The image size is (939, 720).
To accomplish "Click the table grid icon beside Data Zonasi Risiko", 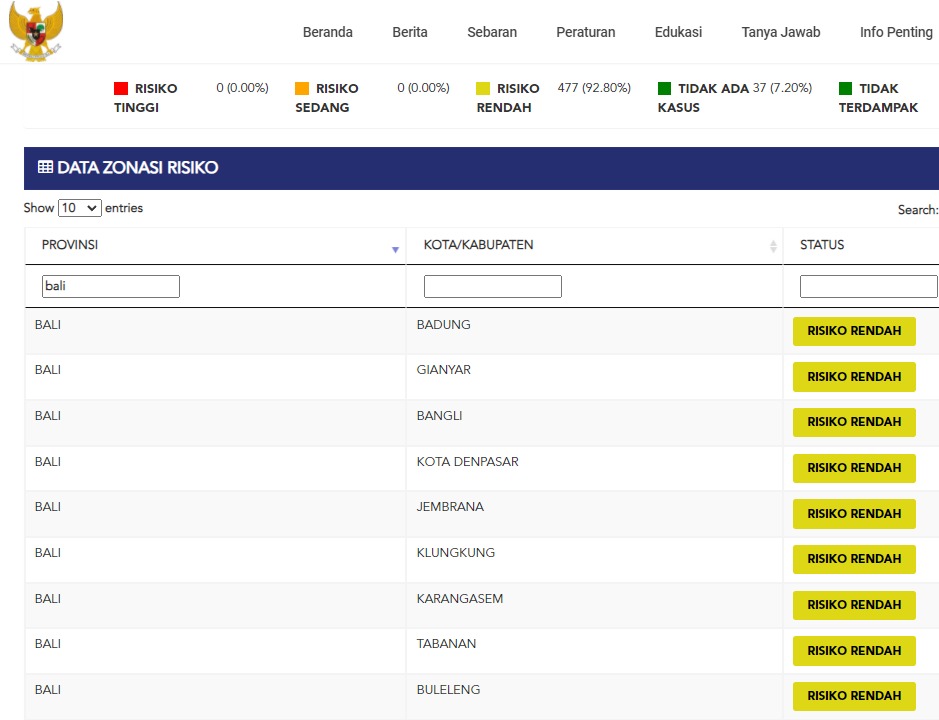I will click(x=45, y=168).
